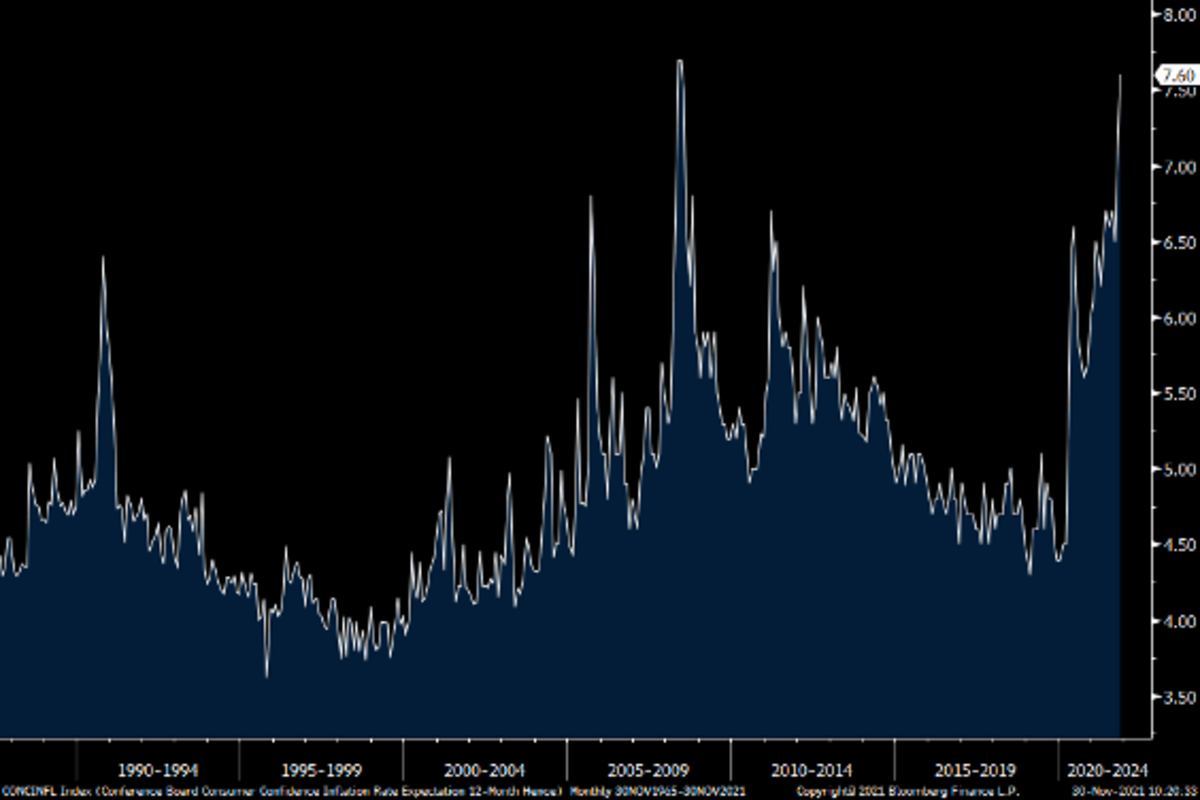Select the 2015-2019 time axis label
The image size is (1200, 800).
(975, 770)
